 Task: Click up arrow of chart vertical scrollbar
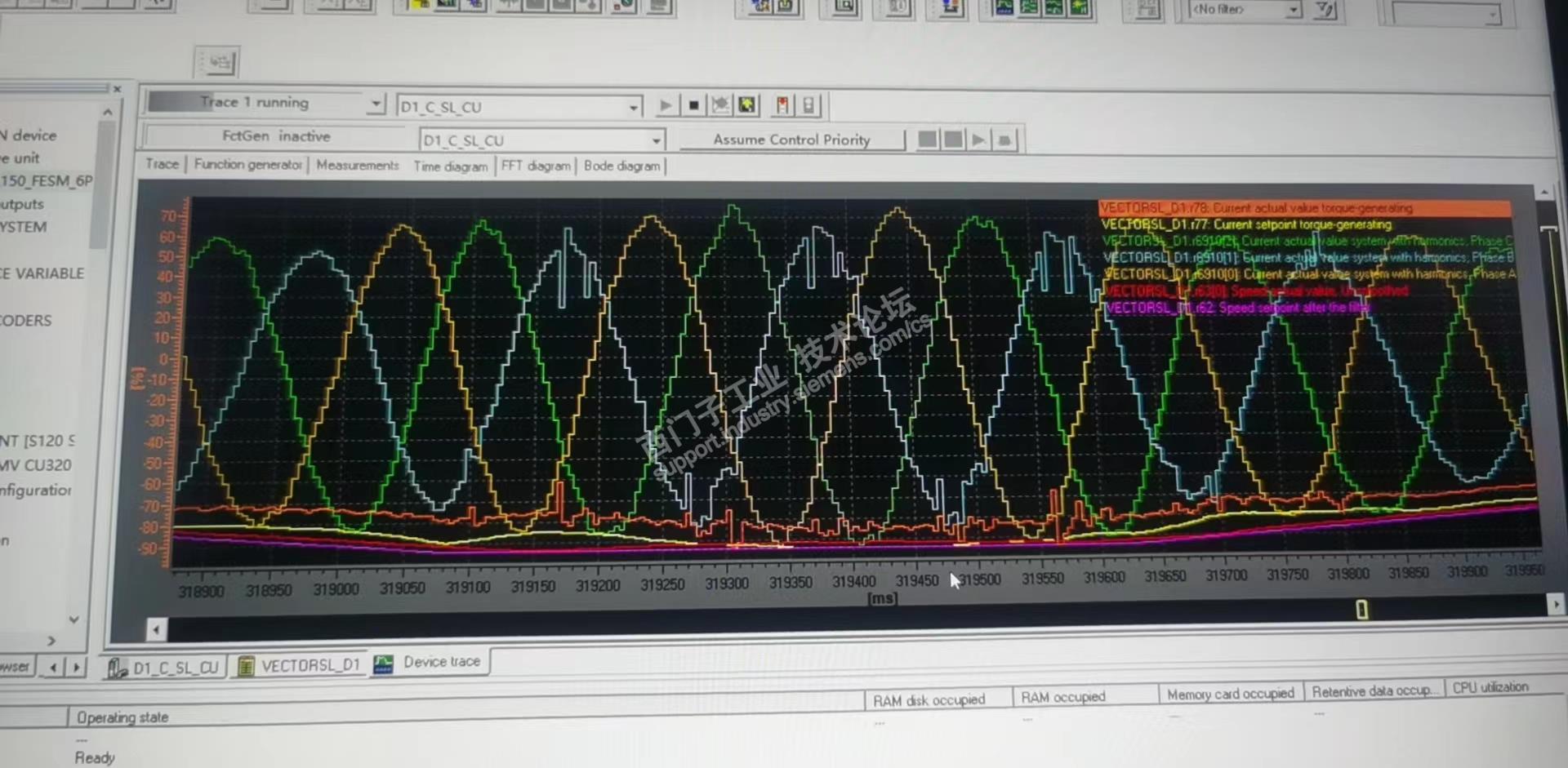(1544, 192)
